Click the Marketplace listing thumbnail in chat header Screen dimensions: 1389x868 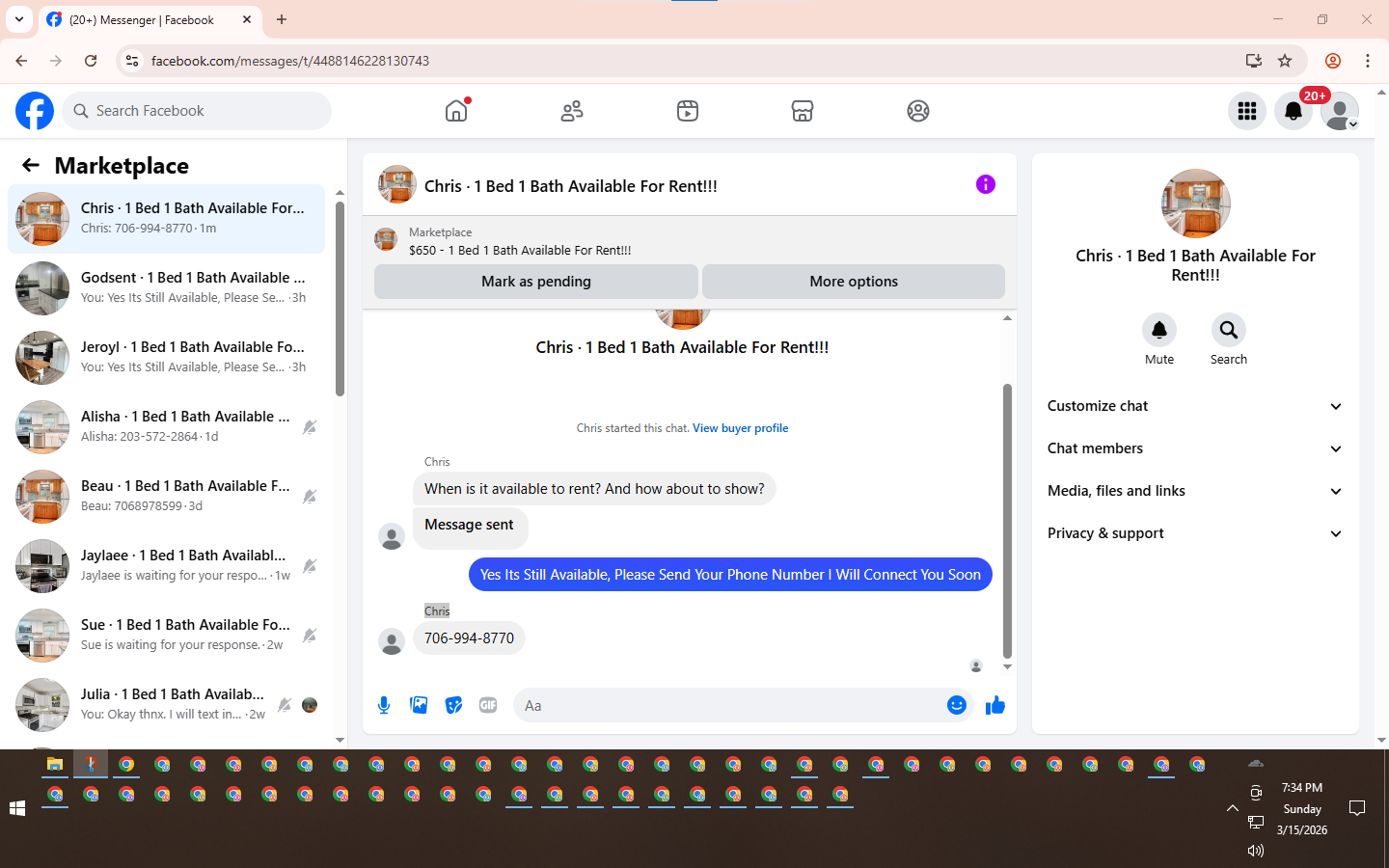point(386,240)
